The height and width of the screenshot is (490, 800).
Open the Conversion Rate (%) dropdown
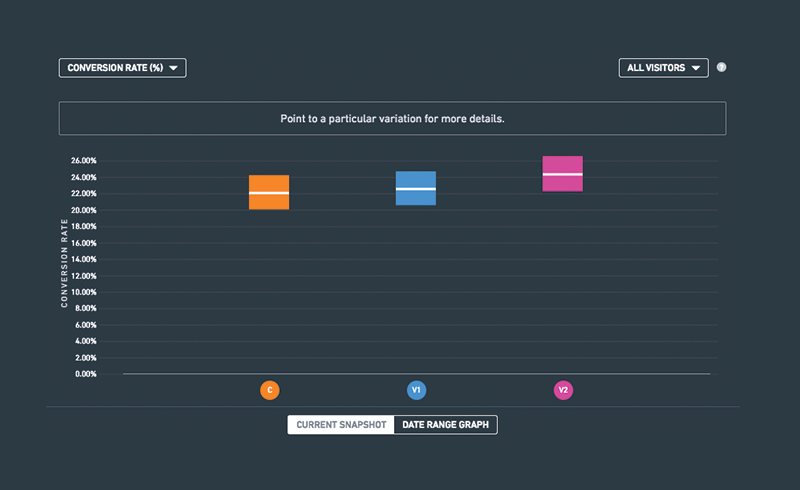[122, 68]
